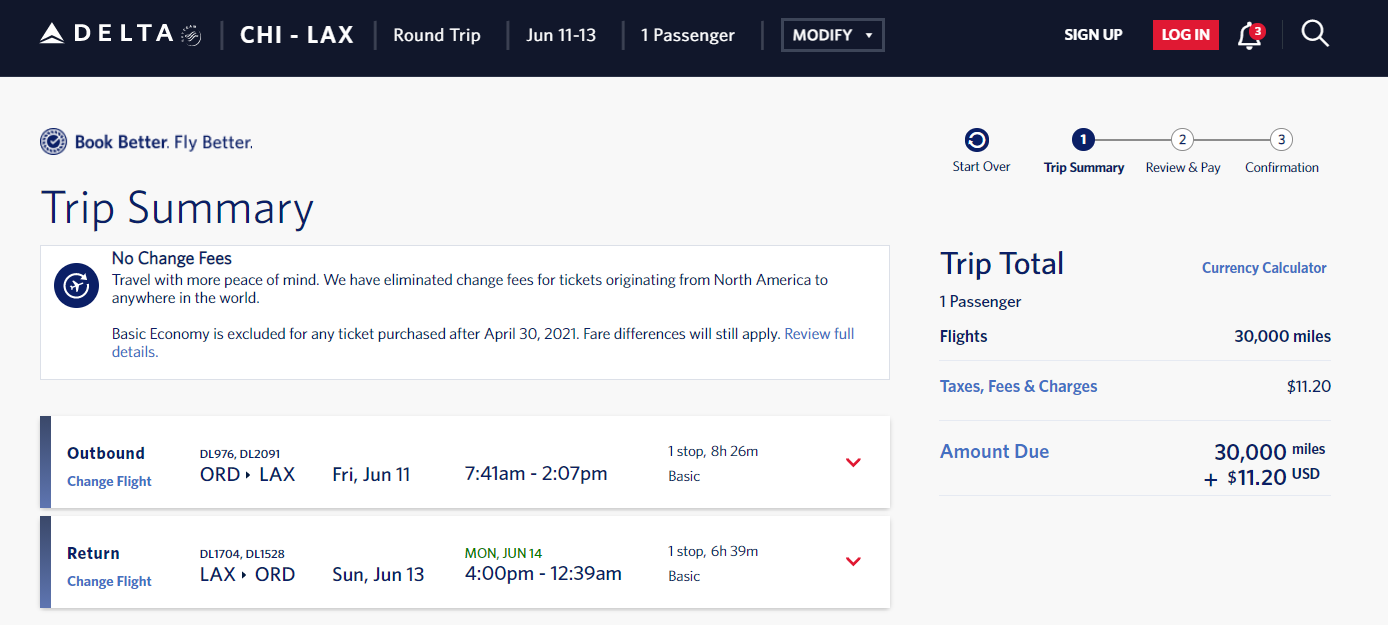Image resolution: width=1388 pixels, height=625 pixels.
Task: Select step 3 Confirmation circle
Action: pyautogui.click(x=1282, y=140)
